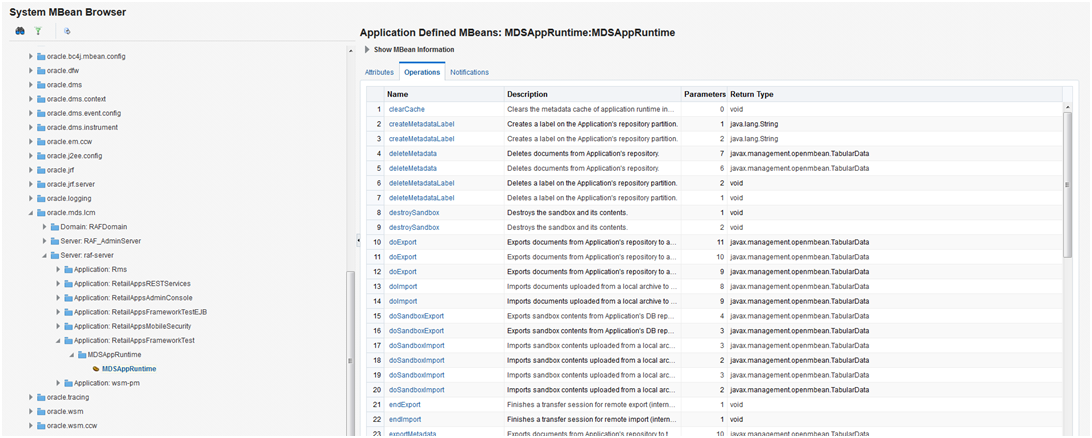Click 'Destroys the sandbox and its contents.' in row 8
Screen dimensions: 1092x438
568,212
